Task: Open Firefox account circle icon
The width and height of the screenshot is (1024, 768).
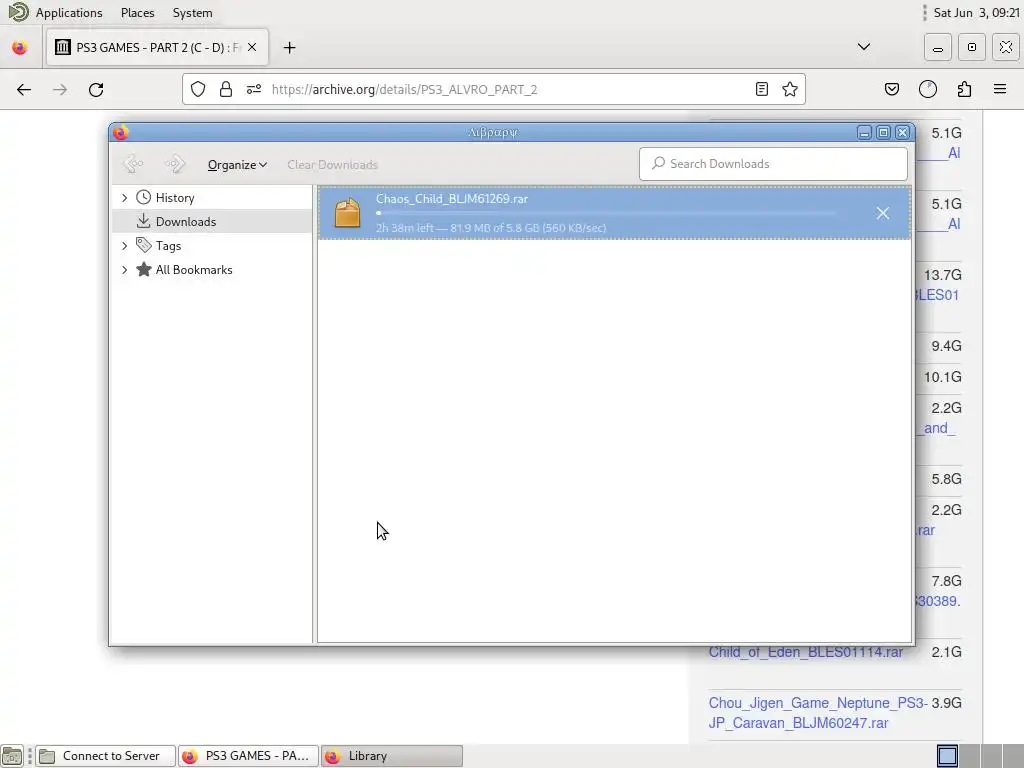Action: coord(927,89)
